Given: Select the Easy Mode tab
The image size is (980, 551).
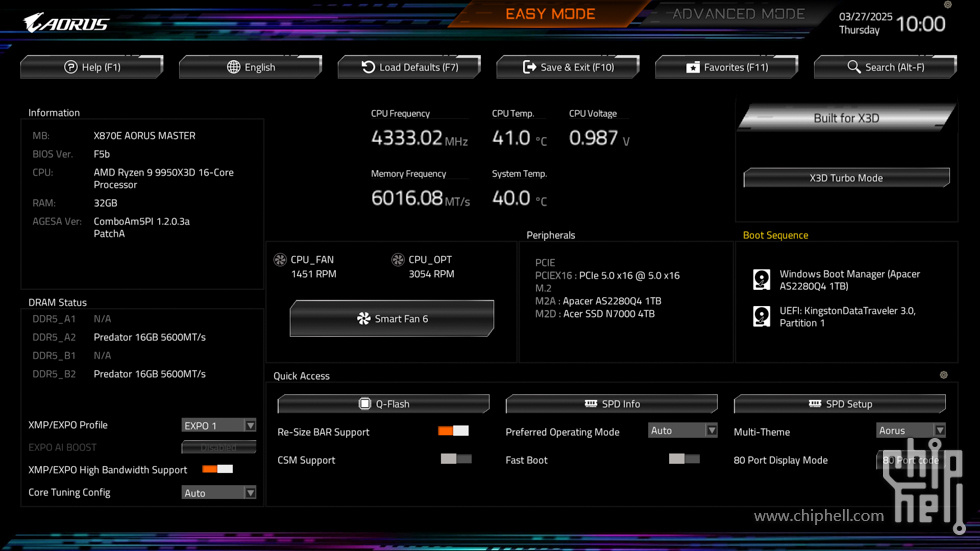Looking at the screenshot, I should click(x=550, y=14).
